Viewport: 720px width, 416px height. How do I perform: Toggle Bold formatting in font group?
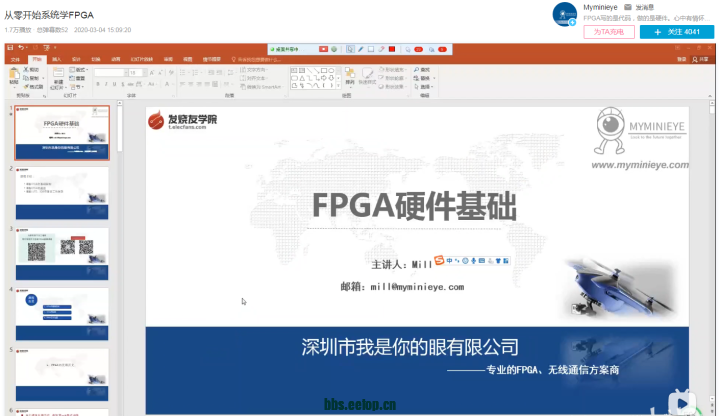[x=98, y=84]
